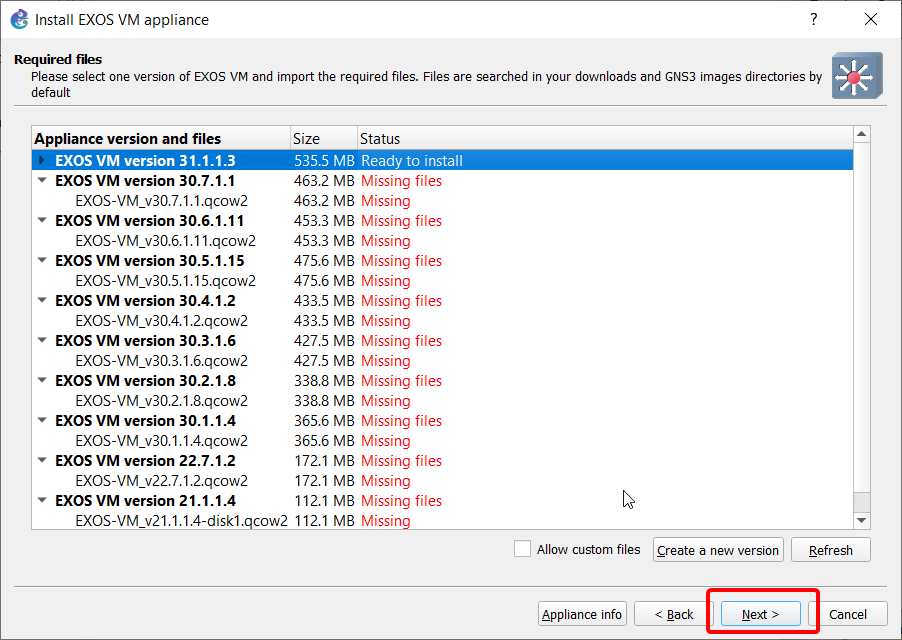Click Missing status of EXOS-VM_v30.3.1.6.qcow2
This screenshot has height=640, width=902.
click(x=385, y=361)
